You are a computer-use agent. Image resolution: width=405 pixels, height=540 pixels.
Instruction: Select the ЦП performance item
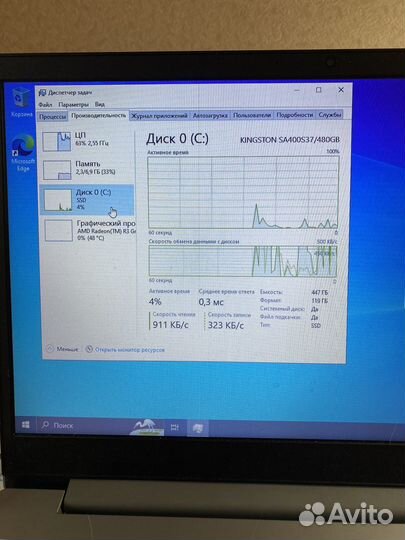click(x=87, y=141)
